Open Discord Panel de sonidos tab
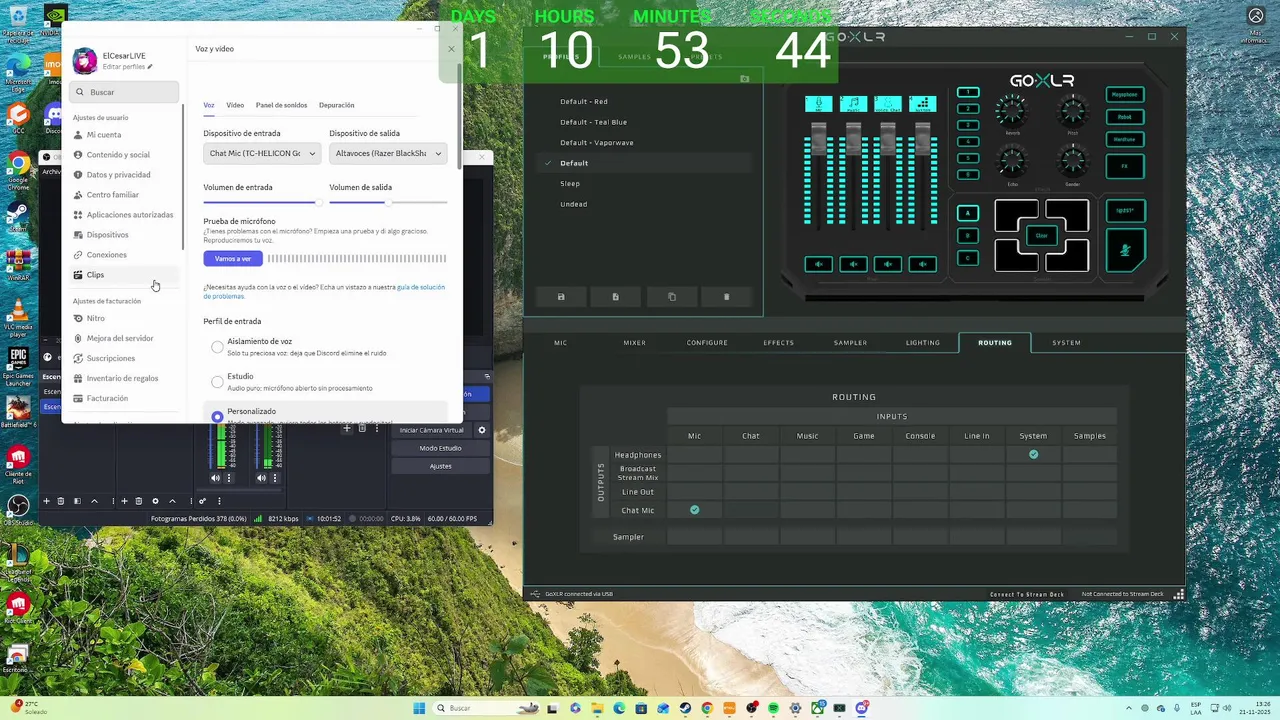1280x720 pixels. pyautogui.click(x=281, y=105)
